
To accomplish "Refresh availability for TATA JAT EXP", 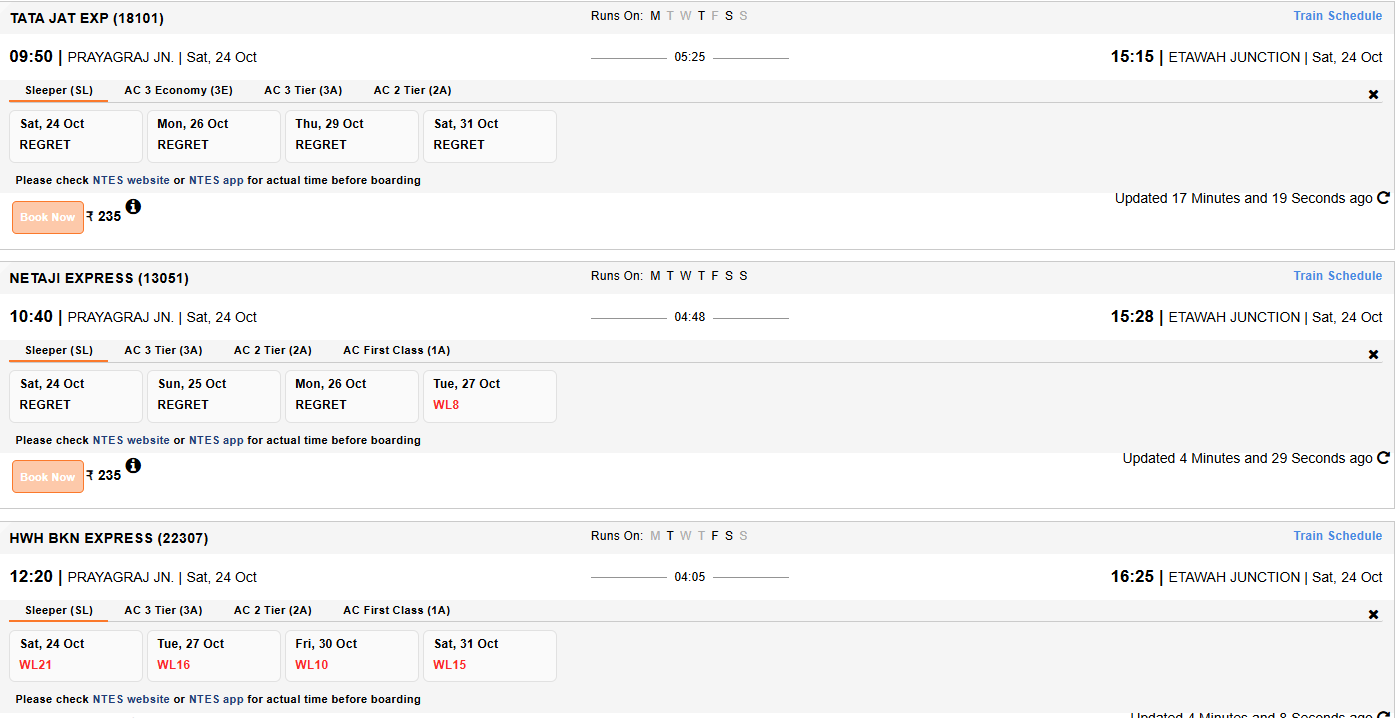I will (1384, 198).
